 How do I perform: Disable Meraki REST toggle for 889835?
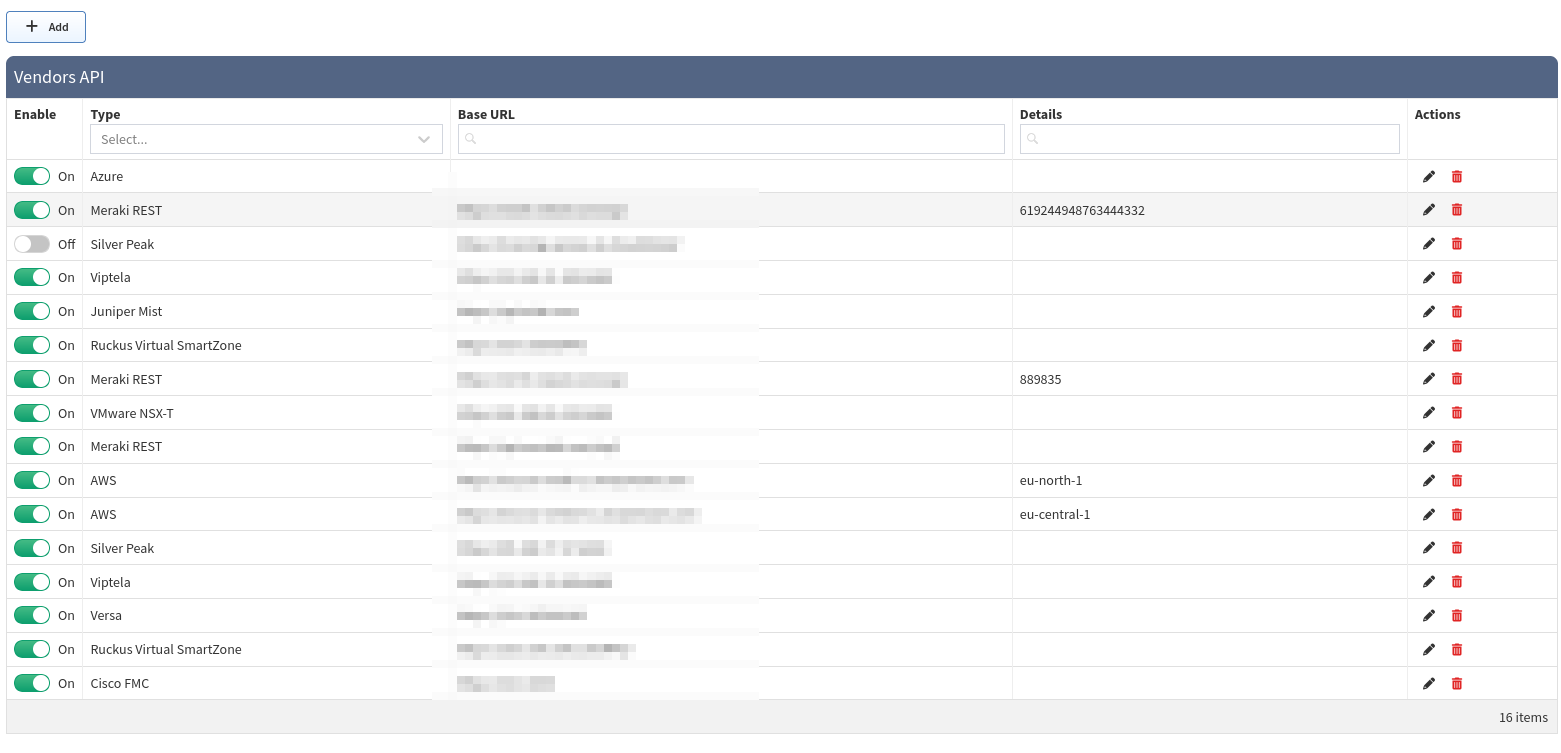pos(32,379)
